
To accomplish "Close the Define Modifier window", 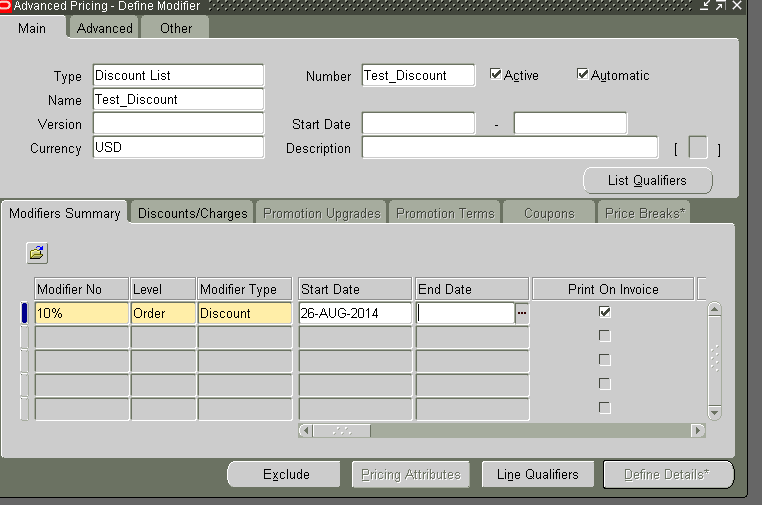I will click(x=737, y=5).
